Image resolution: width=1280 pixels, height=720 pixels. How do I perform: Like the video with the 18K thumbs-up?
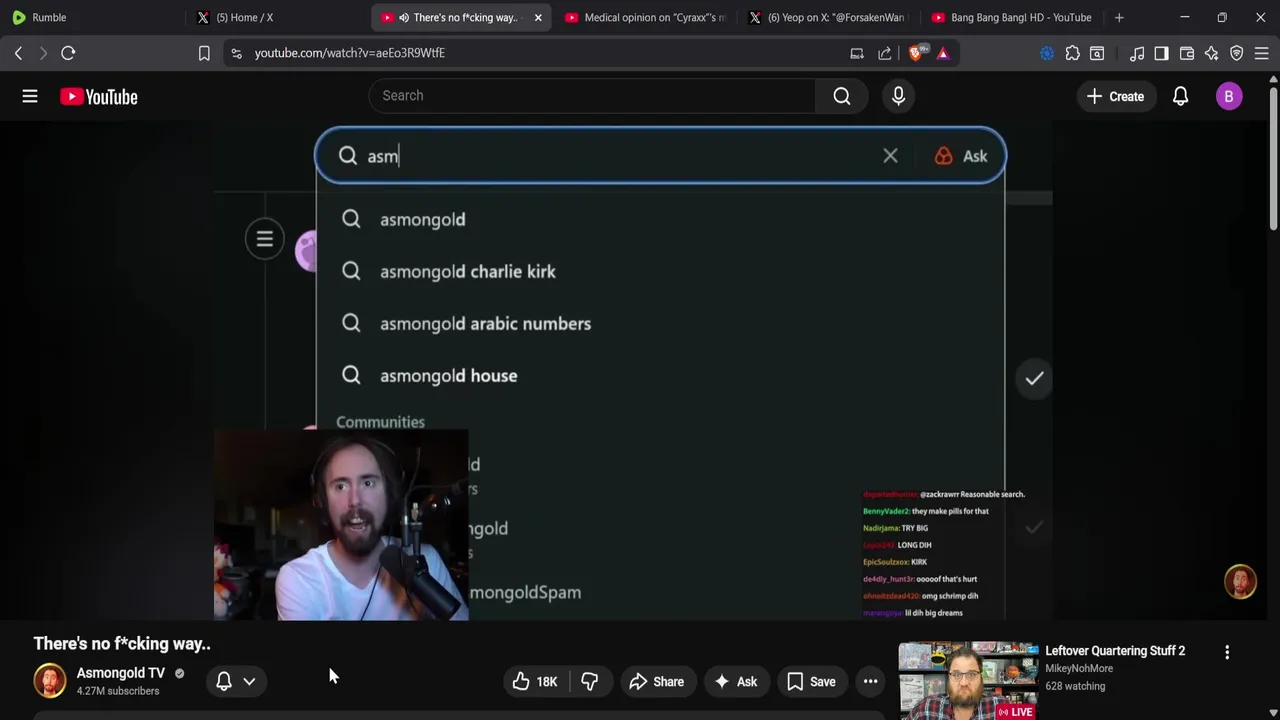tap(535, 682)
